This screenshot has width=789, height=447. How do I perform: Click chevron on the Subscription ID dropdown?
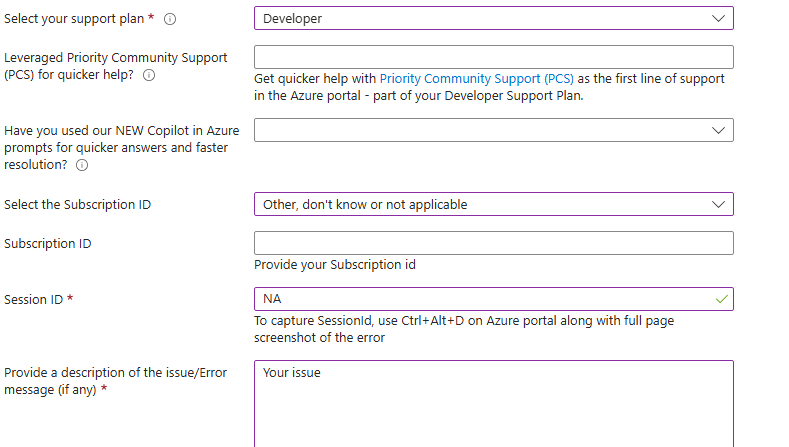[718, 204]
